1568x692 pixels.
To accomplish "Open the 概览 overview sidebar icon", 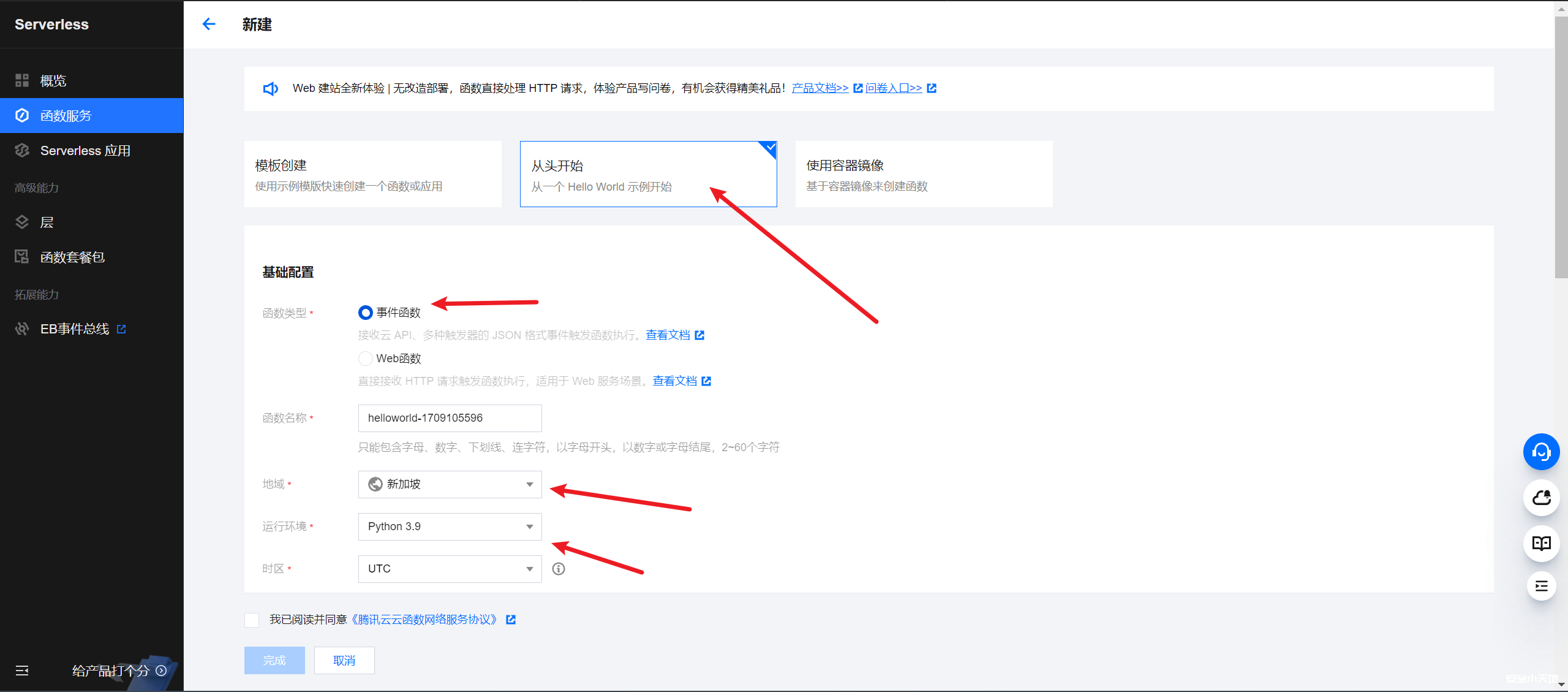I will coord(53,80).
